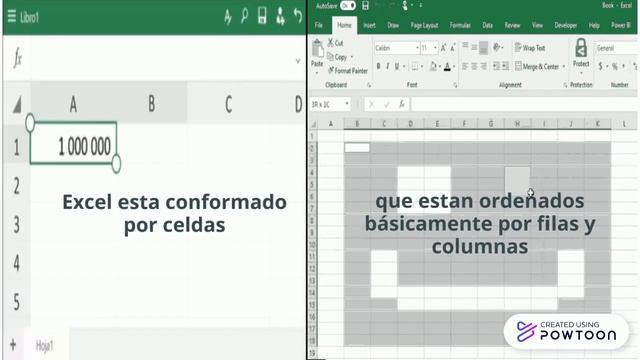Switch to the Developer tab
The image size is (640, 360).
[x=566, y=25]
